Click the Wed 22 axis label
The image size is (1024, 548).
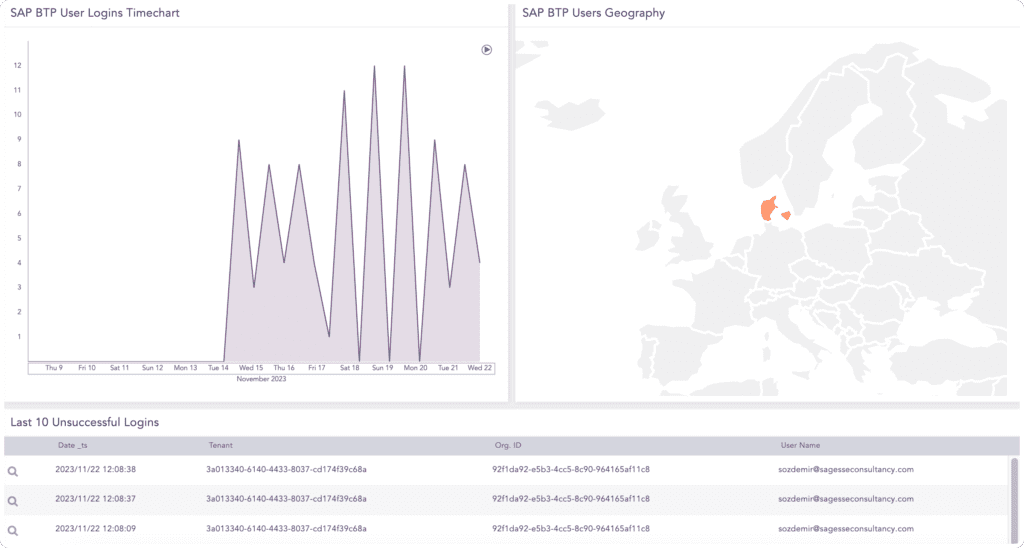479,368
